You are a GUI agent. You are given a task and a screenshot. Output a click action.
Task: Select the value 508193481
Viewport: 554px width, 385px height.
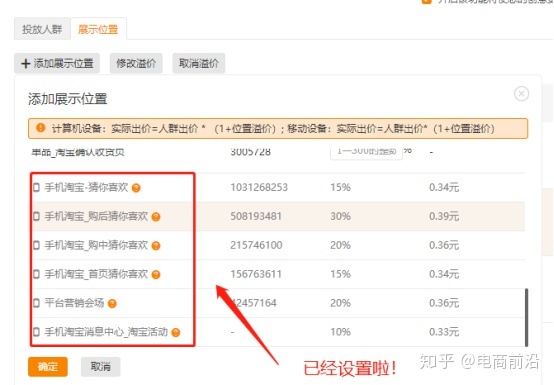pyautogui.click(x=256, y=216)
